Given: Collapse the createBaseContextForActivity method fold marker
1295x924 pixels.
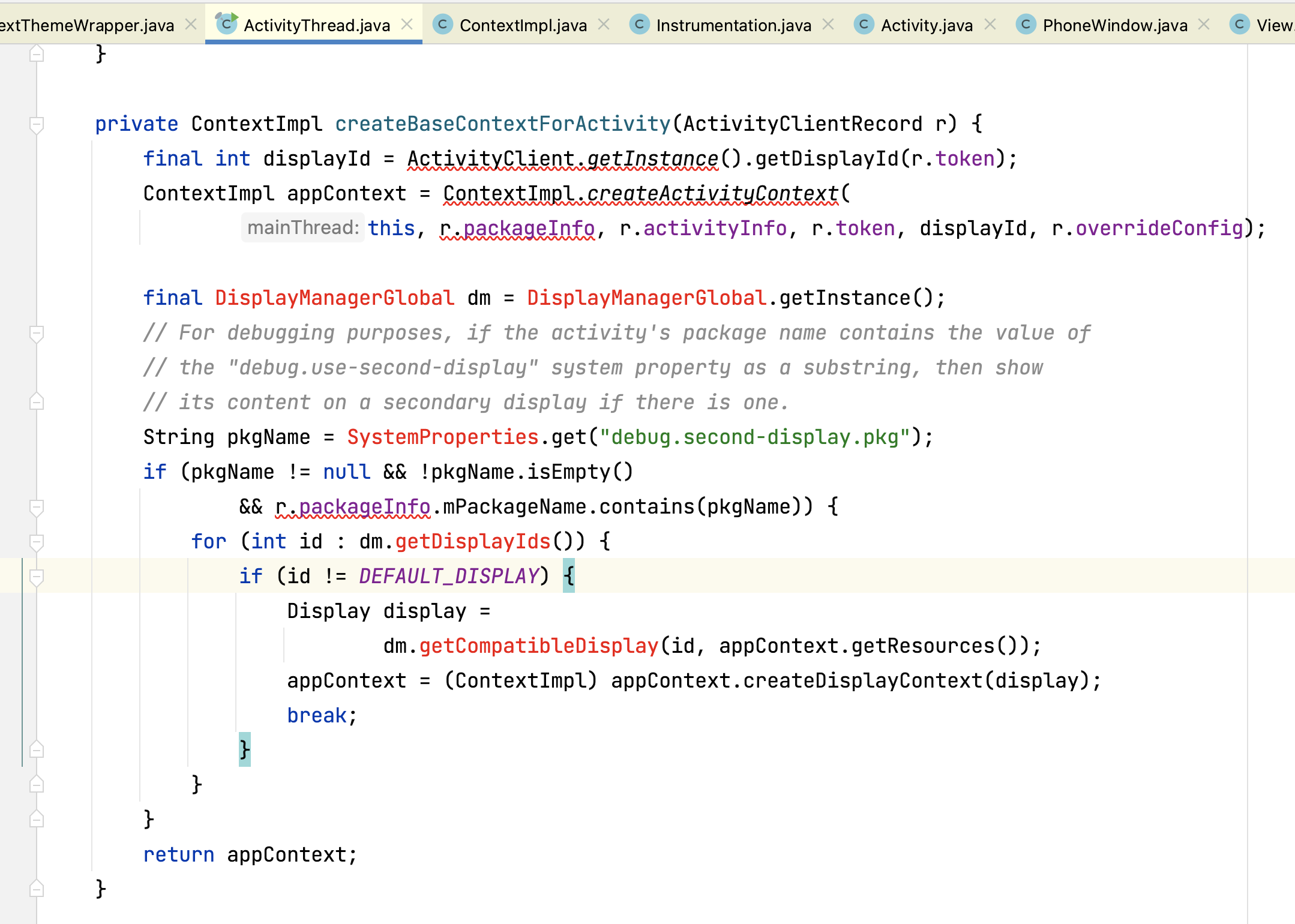Looking at the screenshot, I should tap(37, 124).
